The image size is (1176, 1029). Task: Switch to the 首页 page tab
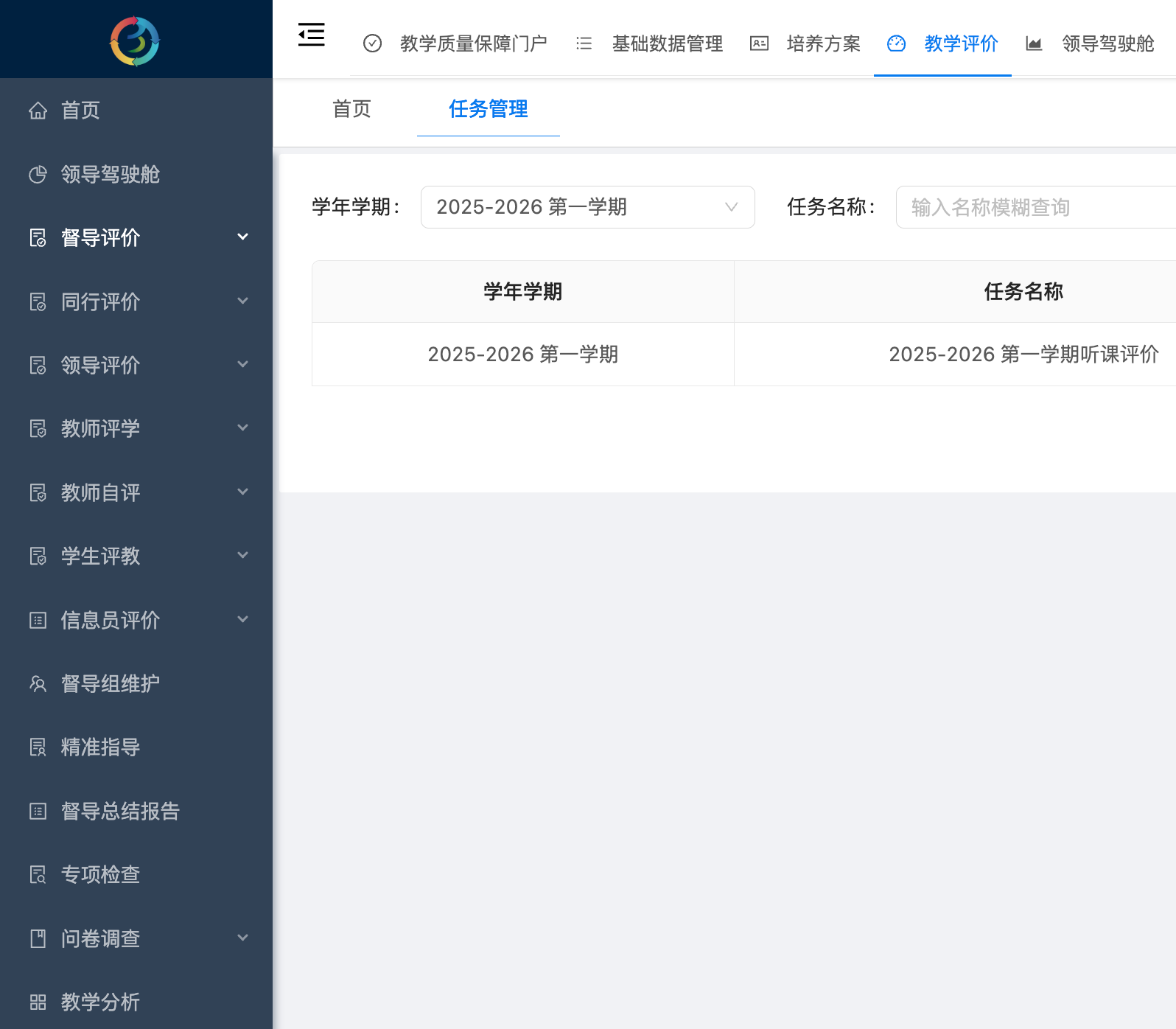point(351,109)
